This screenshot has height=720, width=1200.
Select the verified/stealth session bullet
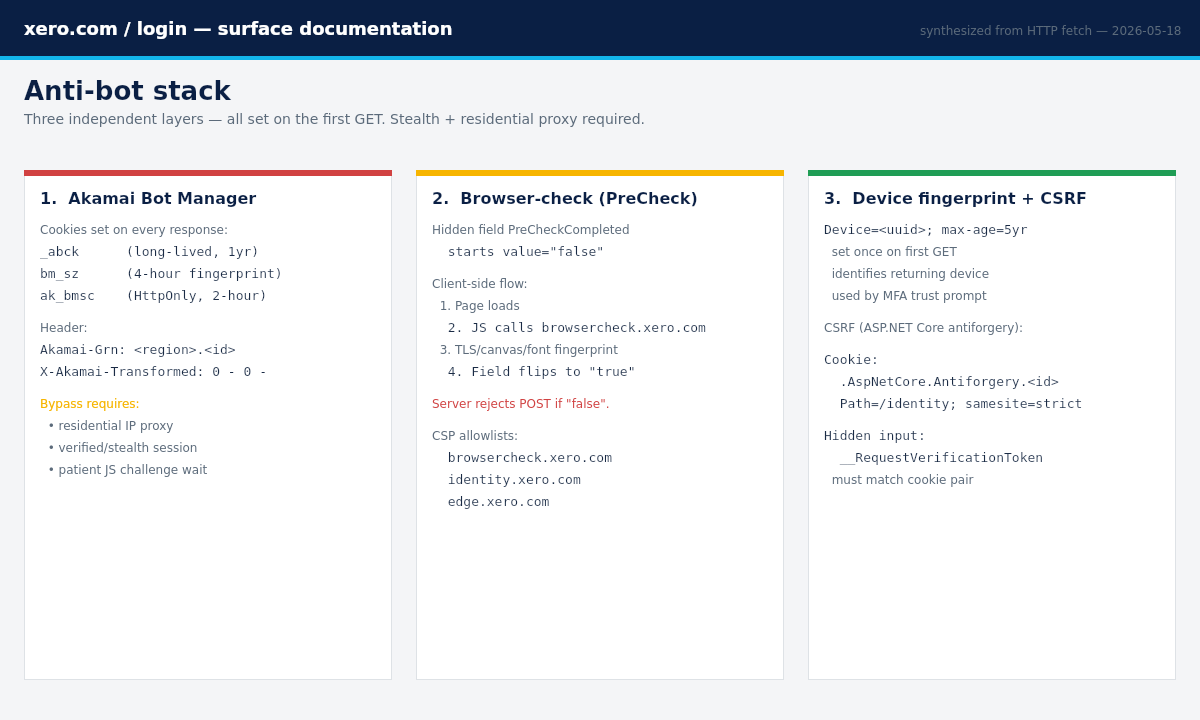click(x=123, y=448)
